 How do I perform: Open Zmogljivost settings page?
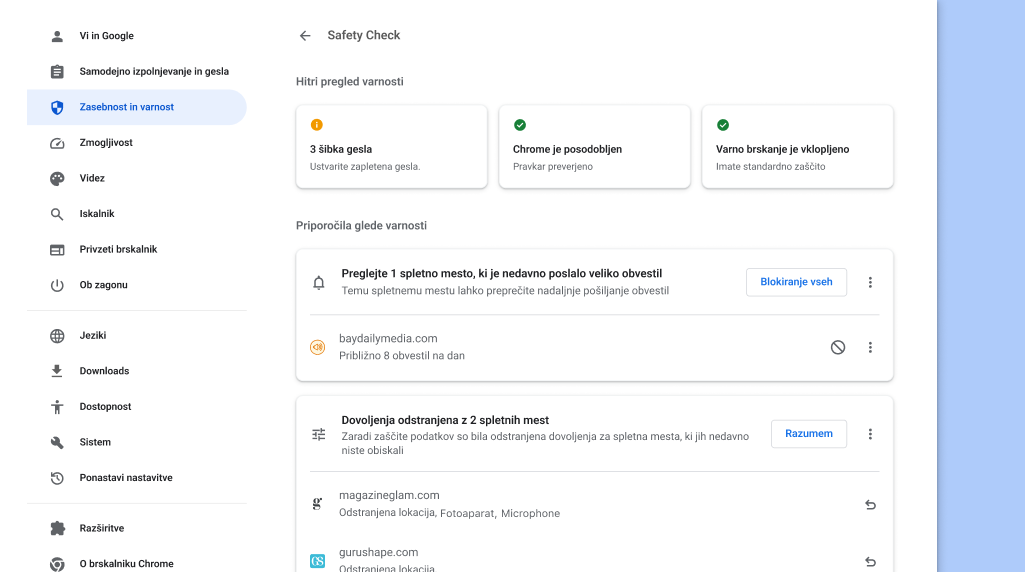pyautogui.click(x=137, y=143)
